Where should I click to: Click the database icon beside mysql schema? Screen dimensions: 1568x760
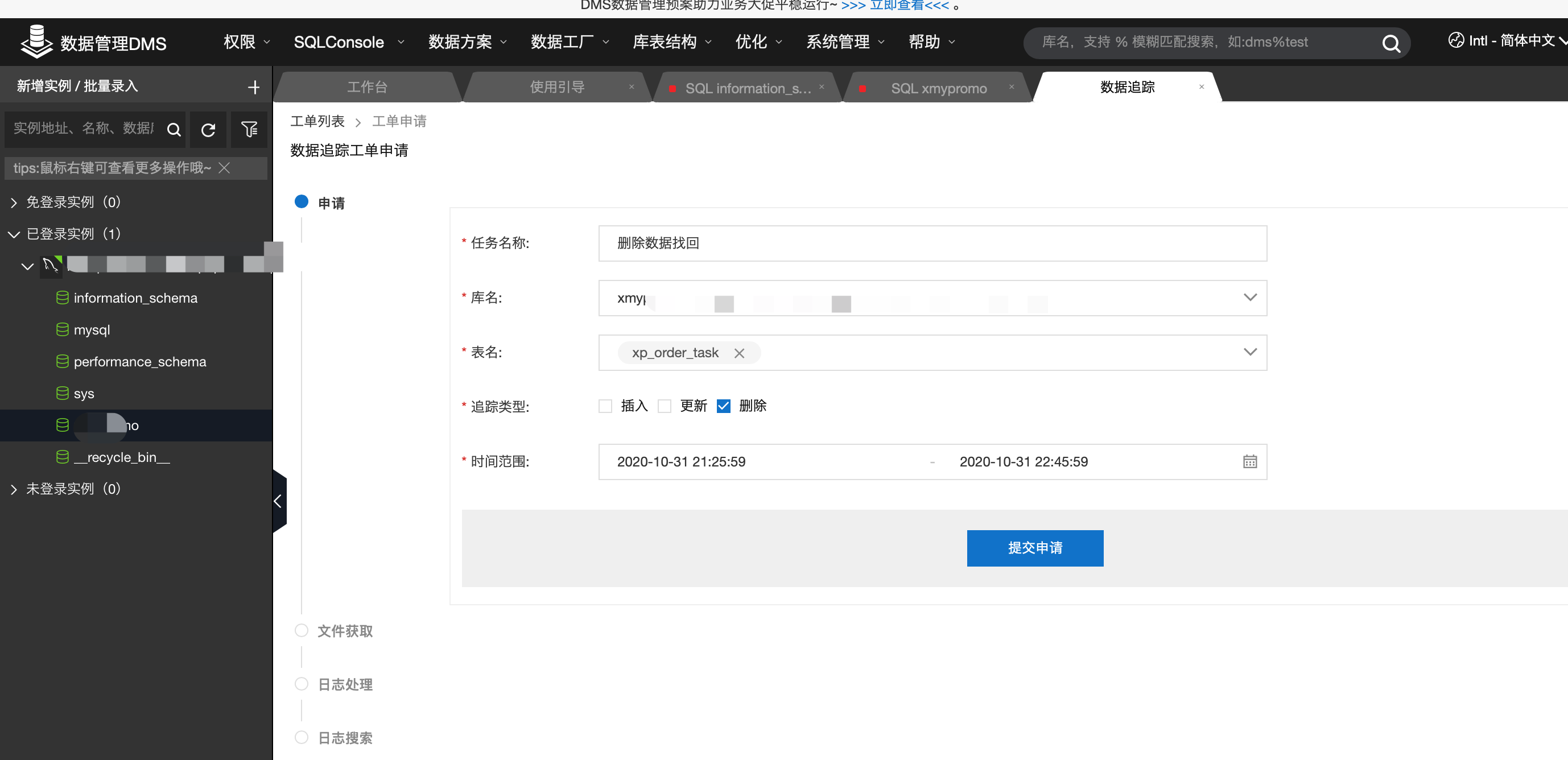click(63, 329)
